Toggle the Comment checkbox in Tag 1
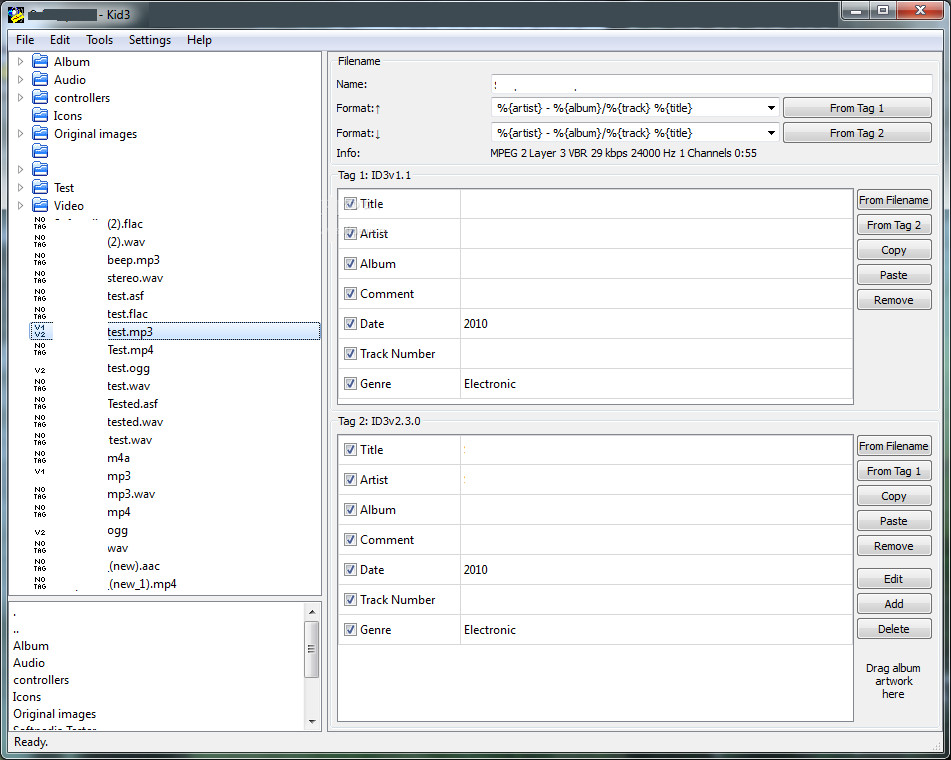Viewport: 951px width, 760px height. (x=350, y=294)
